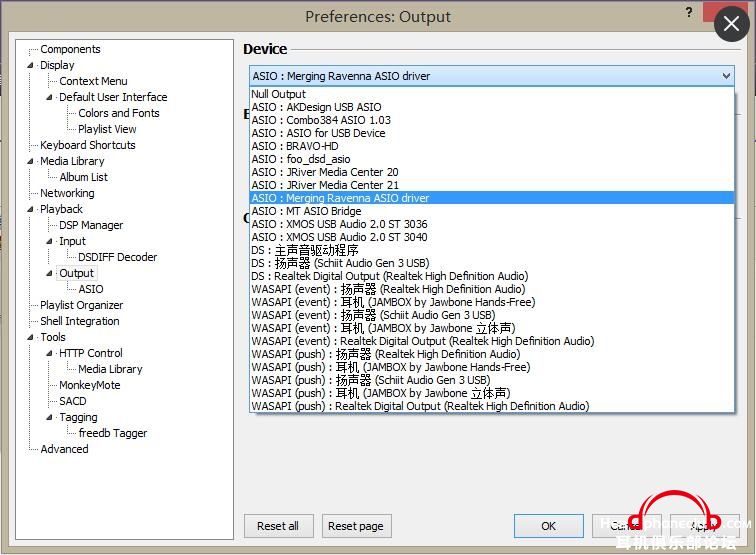756x555 pixels.
Task: Choose ASIO : AKDesign USB ASIO
Action: tap(492, 107)
